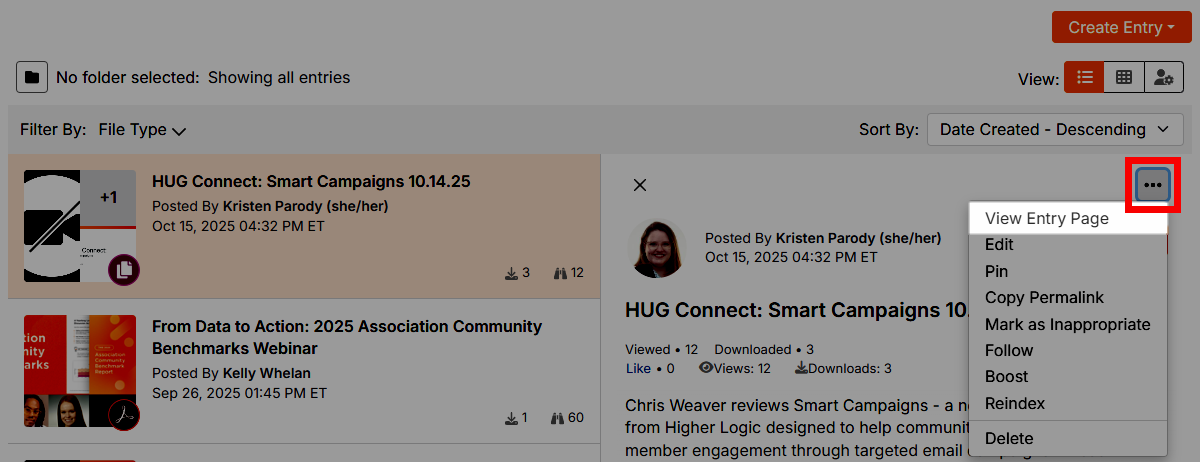
Task: Select View Entry Page from menu
Action: pos(1046,219)
